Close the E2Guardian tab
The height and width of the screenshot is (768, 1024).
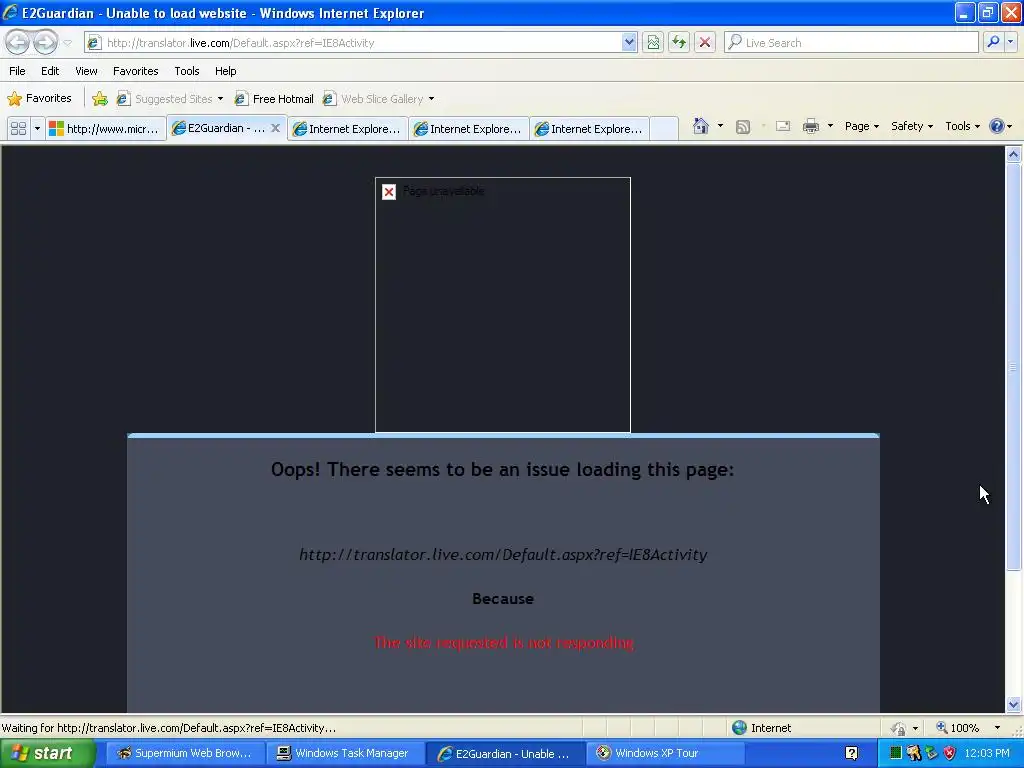[276, 128]
